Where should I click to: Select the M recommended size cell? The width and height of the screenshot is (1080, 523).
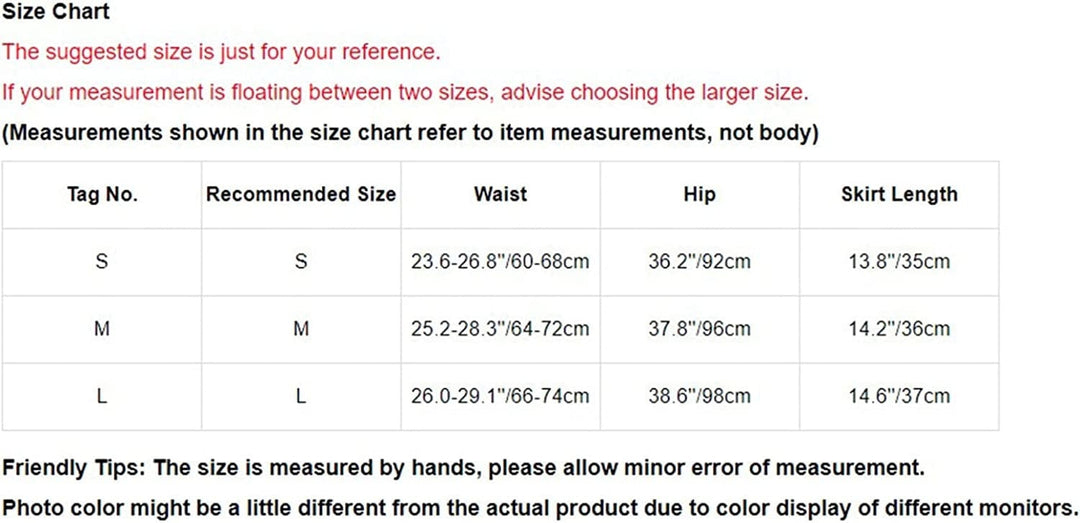point(301,329)
